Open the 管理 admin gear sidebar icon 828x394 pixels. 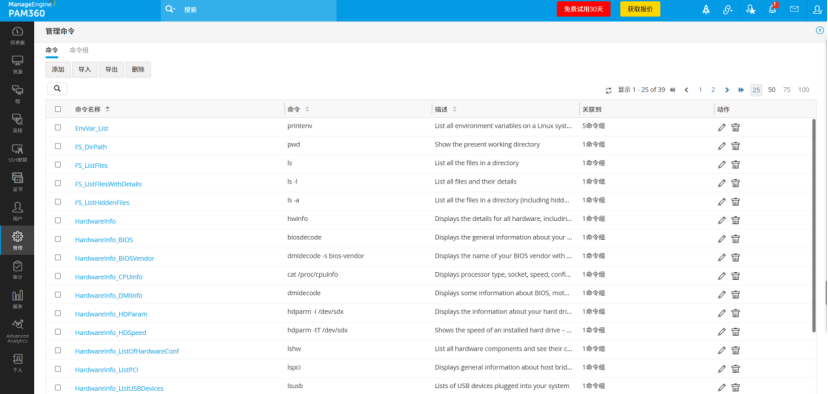click(17, 240)
